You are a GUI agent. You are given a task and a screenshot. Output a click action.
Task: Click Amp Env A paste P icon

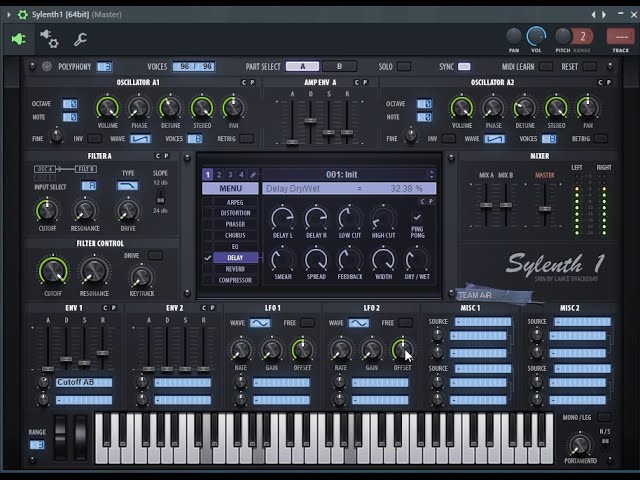(365, 82)
